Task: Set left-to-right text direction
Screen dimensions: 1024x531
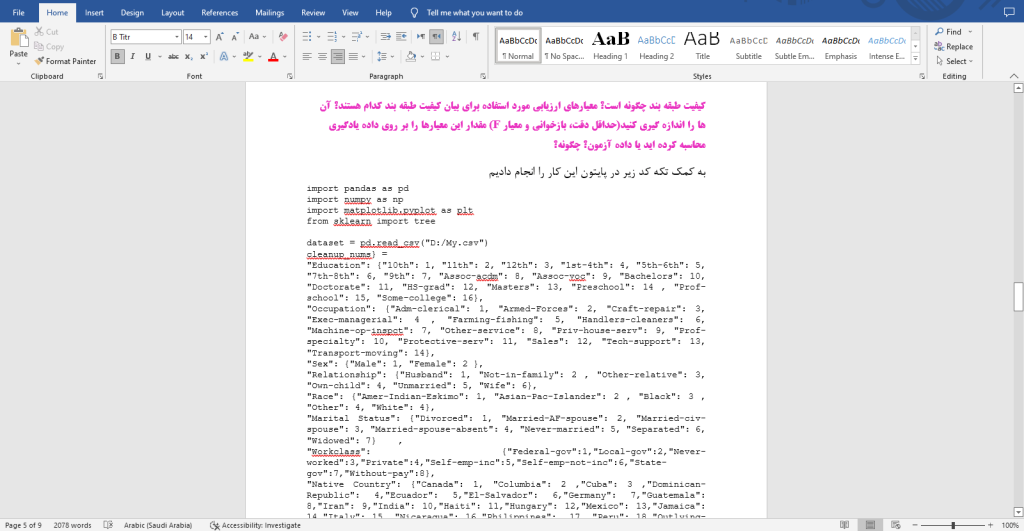Action: [421, 37]
